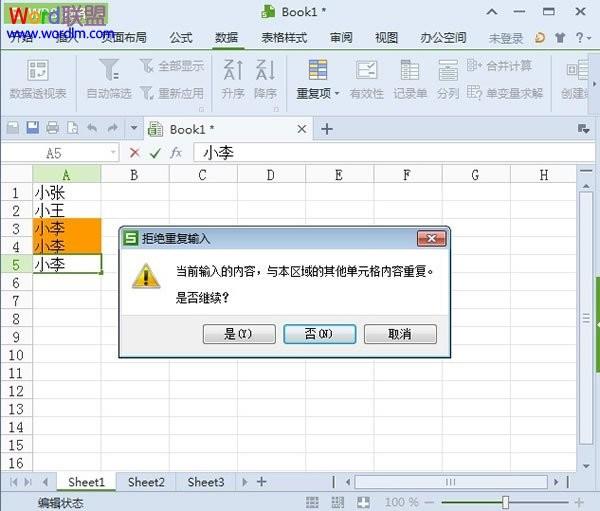This screenshot has height=511, width=600.
Task: Select column header A
Action: pos(67,175)
